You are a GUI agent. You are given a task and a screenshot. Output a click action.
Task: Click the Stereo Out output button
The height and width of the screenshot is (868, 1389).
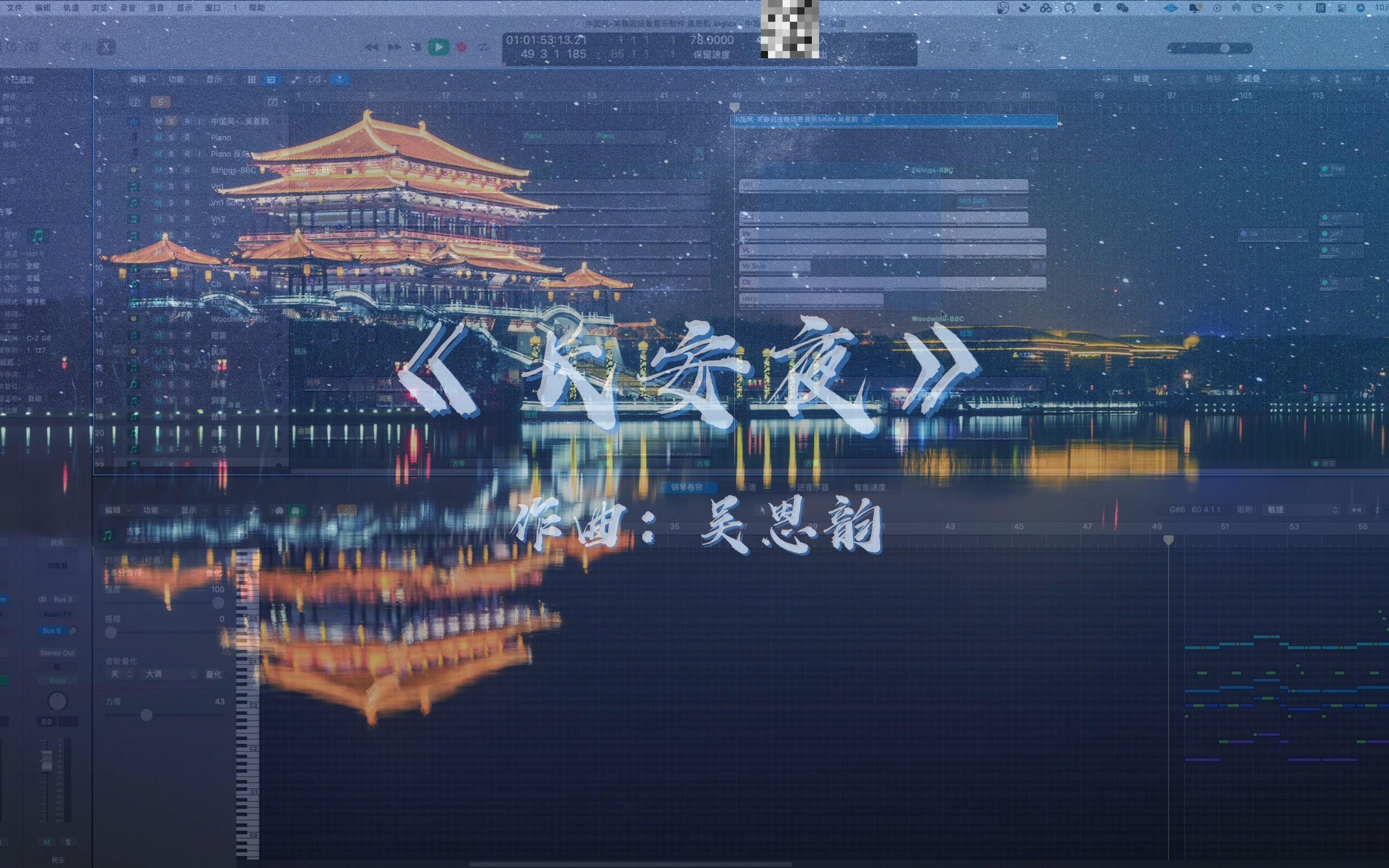(57, 653)
